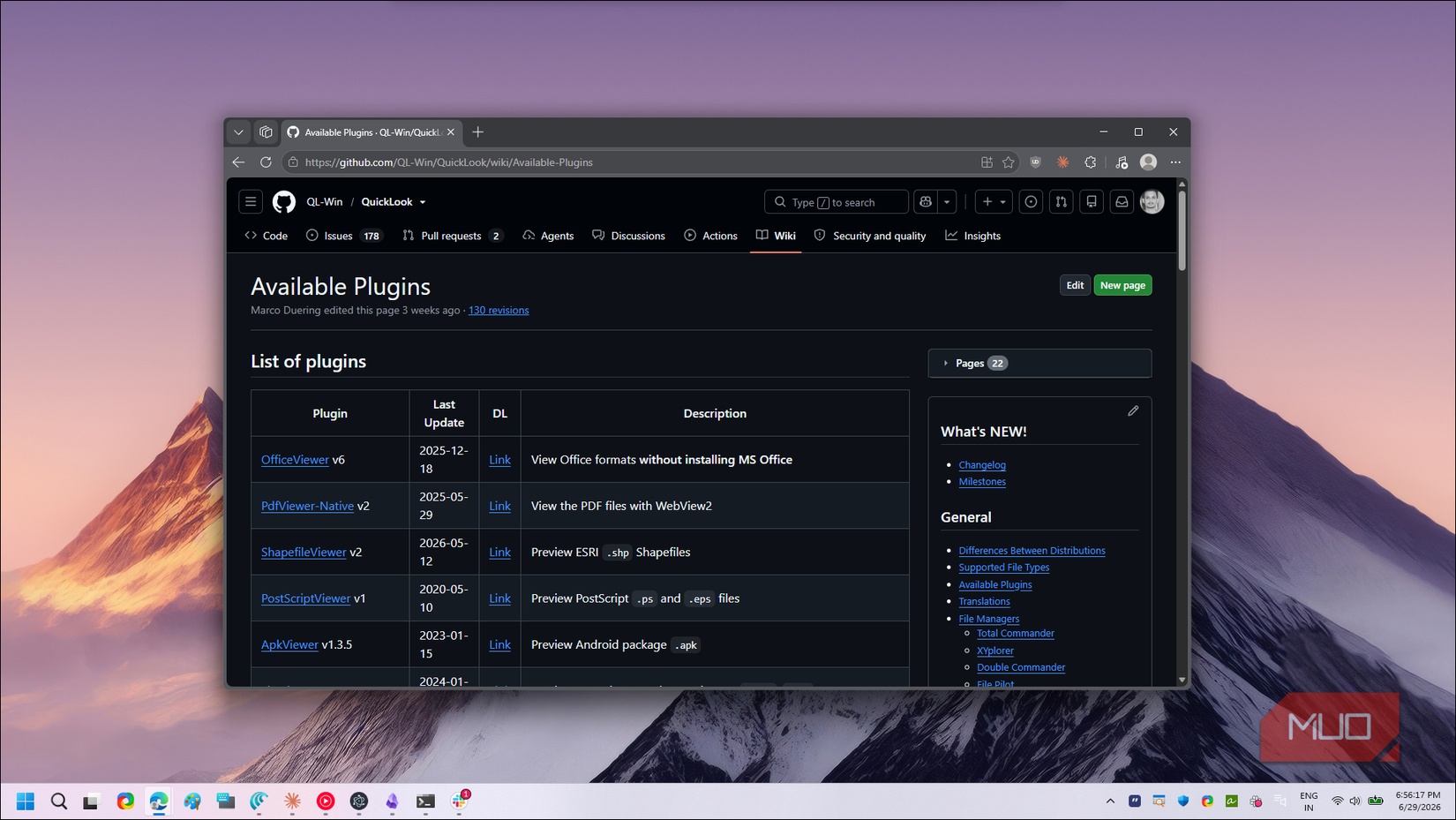This screenshot has height=820, width=1456.
Task: Expand the Copilot dropdown arrow
Action: [947, 202]
